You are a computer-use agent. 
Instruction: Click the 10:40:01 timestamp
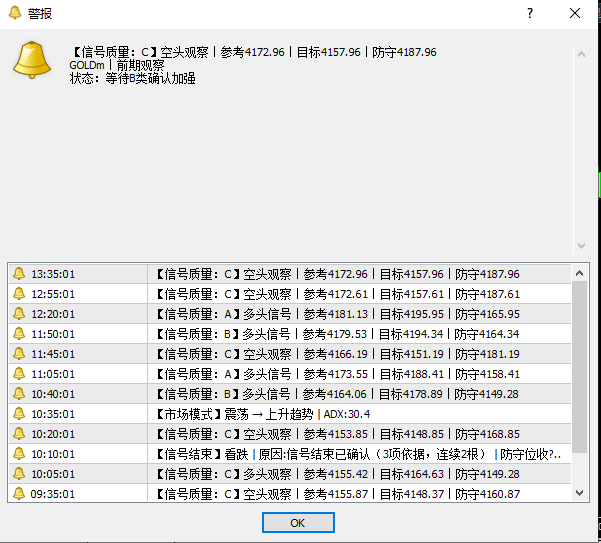point(53,394)
